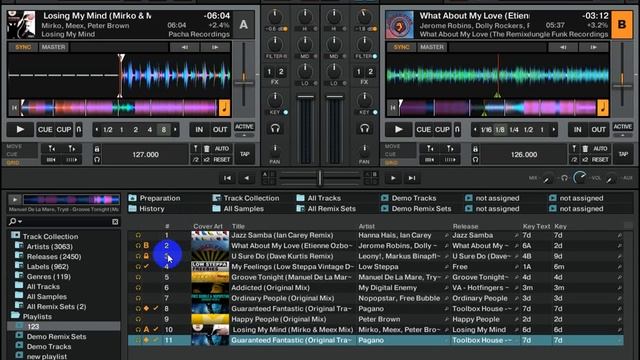
Task: Select loop size 1/8 on Deck B
Action: click(500, 130)
